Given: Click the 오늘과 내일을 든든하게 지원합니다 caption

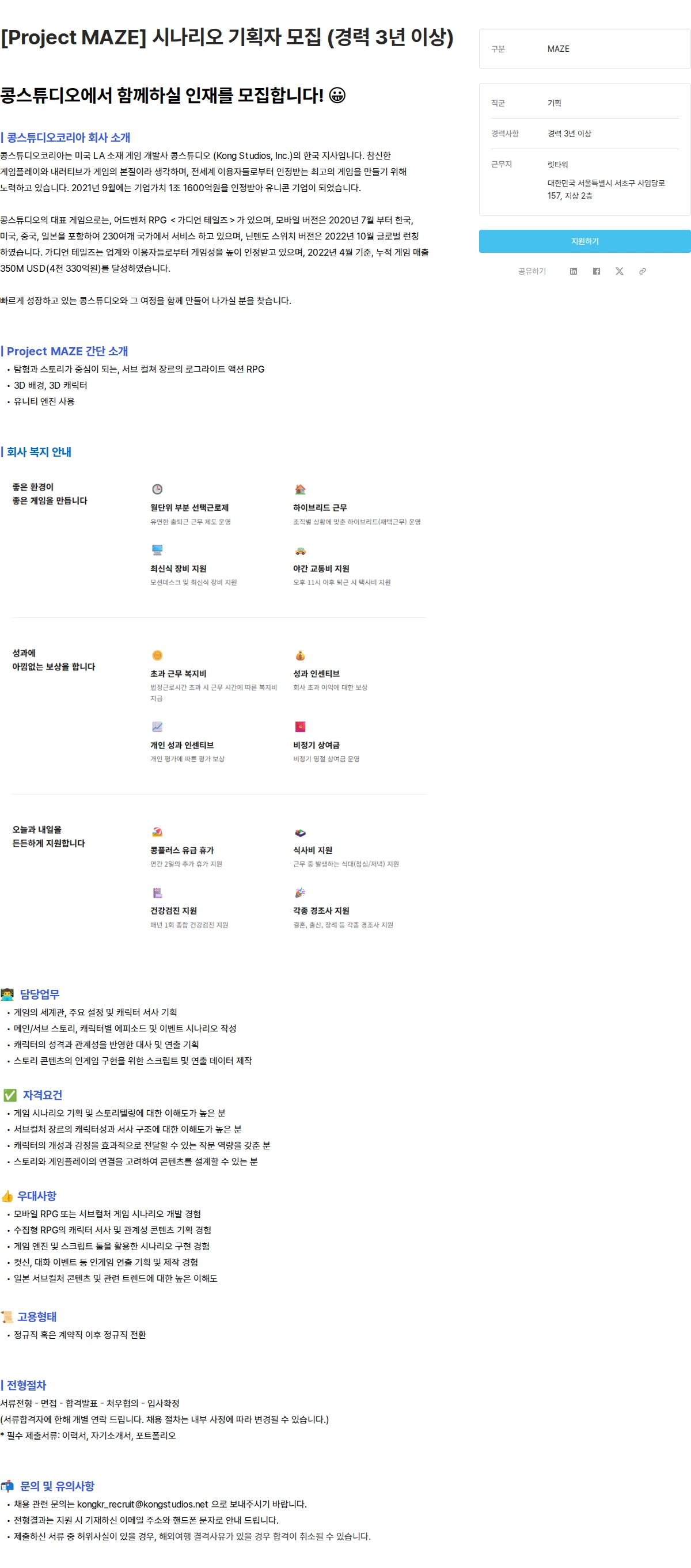Looking at the screenshot, I should tap(49, 836).
